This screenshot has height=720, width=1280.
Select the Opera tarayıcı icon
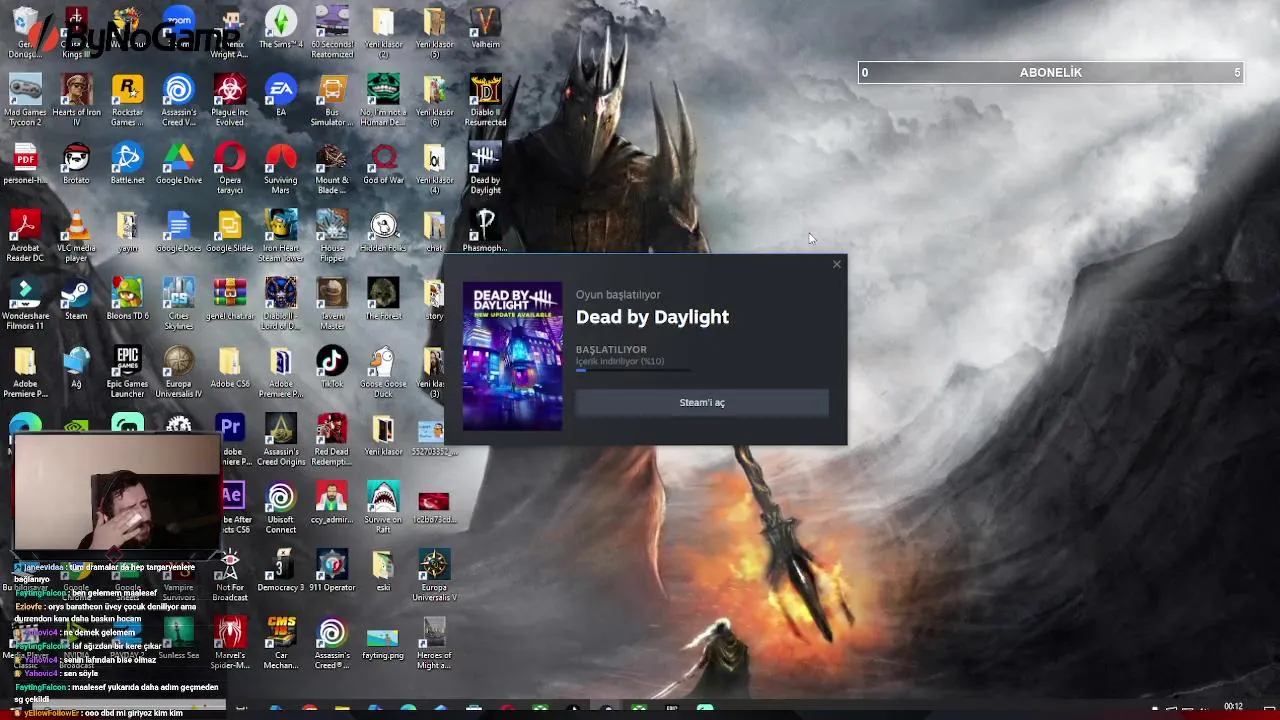coord(230,169)
